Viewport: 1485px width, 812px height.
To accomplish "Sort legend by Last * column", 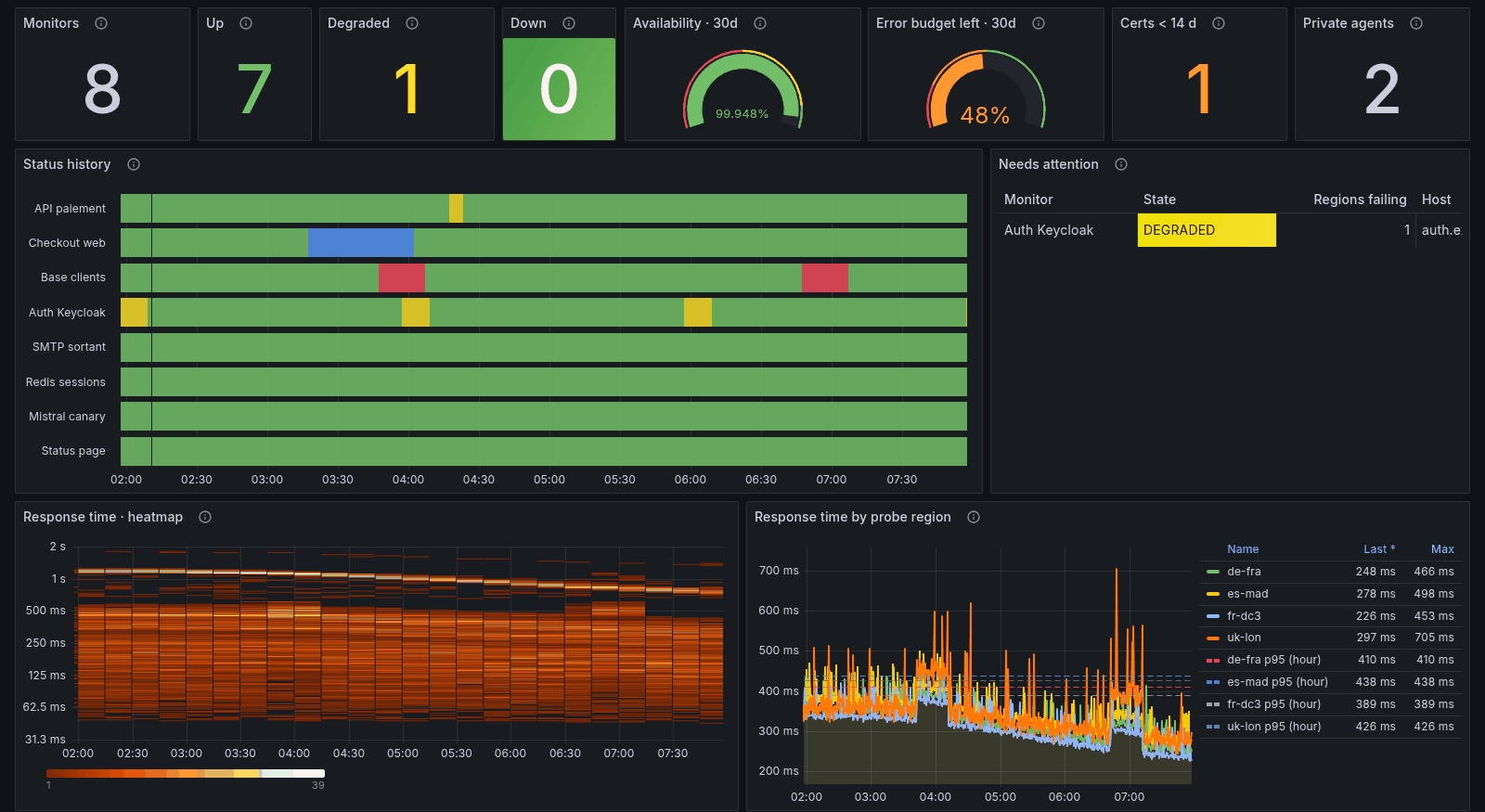I will pyautogui.click(x=1379, y=549).
